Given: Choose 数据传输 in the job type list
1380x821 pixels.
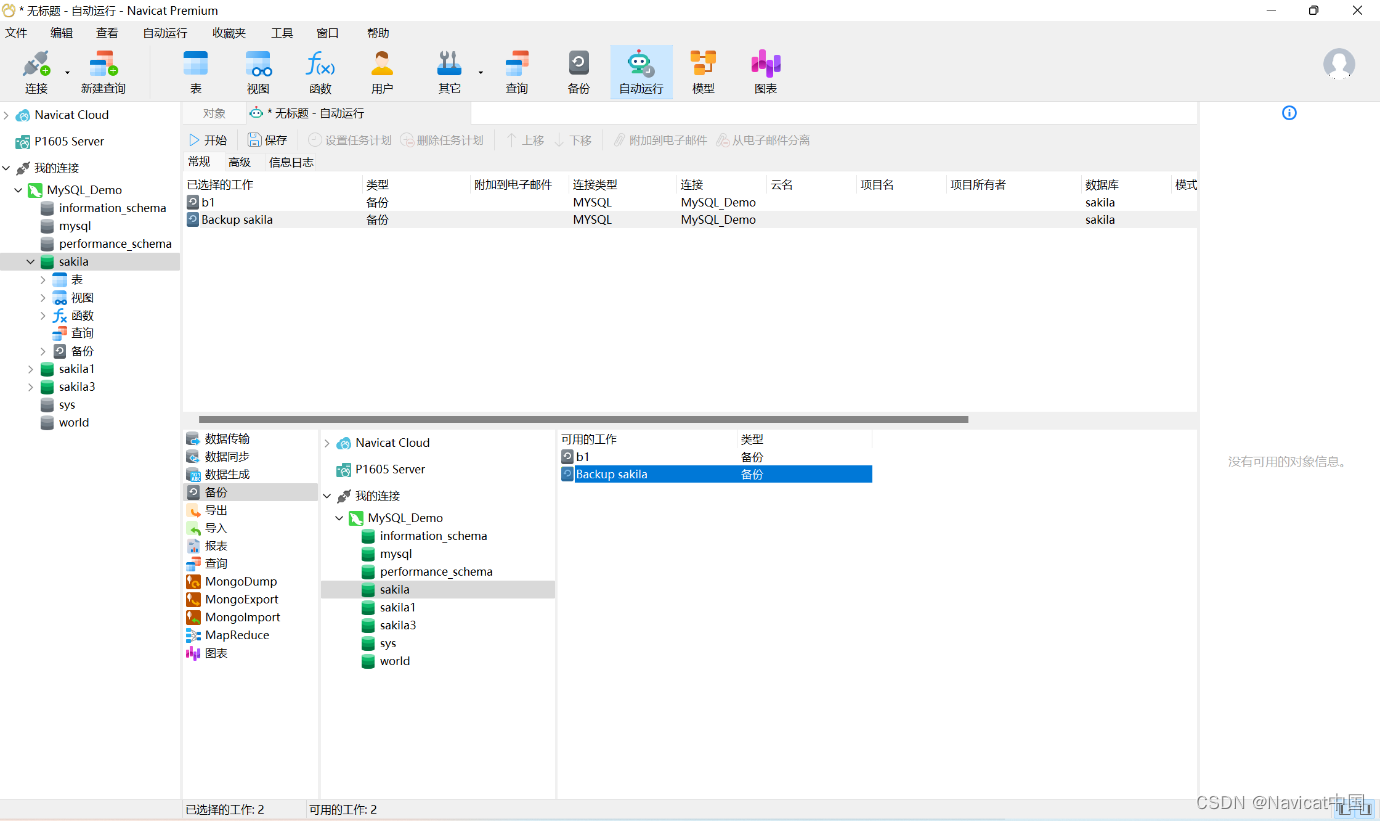Looking at the screenshot, I should [x=227, y=439].
